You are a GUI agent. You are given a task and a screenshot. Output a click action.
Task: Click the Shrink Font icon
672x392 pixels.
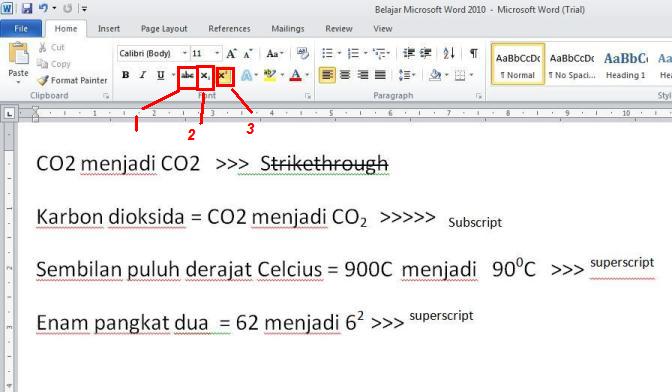248,54
